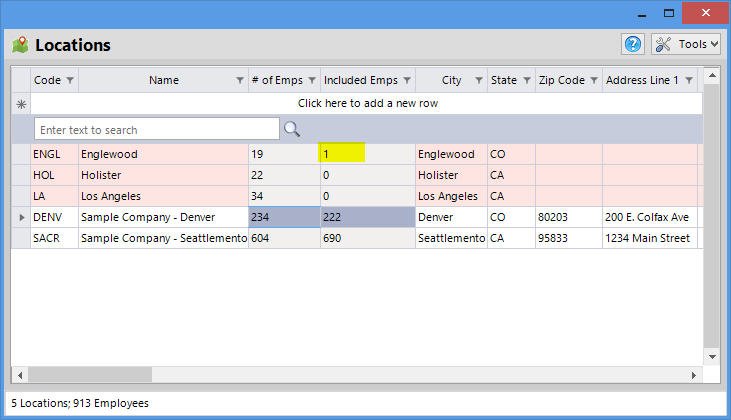The width and height of the screenshot is (731, 420).
Task: Open the Code column filter
Action: coord(70,80)
